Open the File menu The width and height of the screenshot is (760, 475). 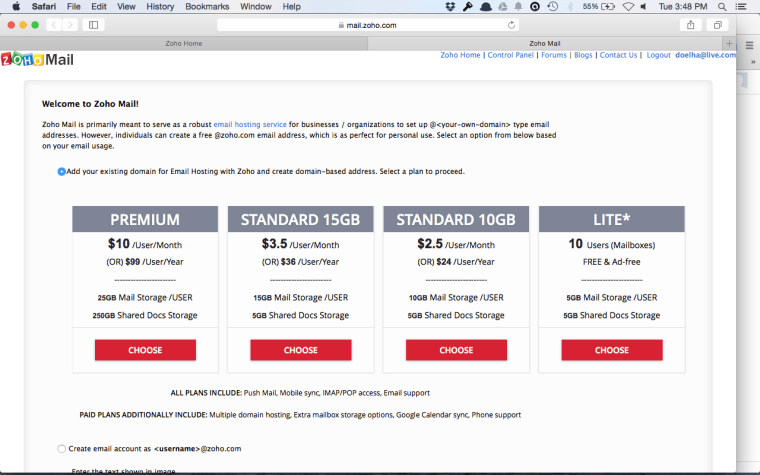click(74, 6)
